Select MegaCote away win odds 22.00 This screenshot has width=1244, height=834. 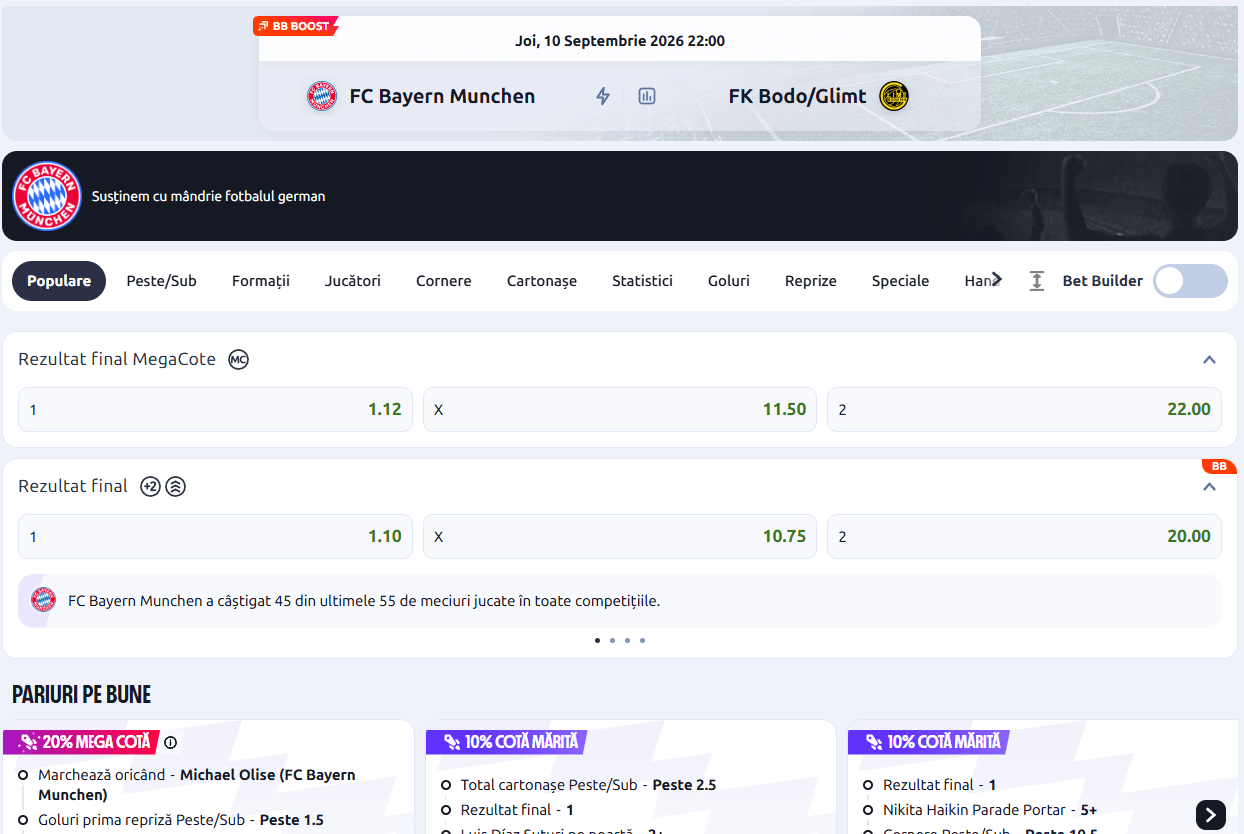[1024, 409]
